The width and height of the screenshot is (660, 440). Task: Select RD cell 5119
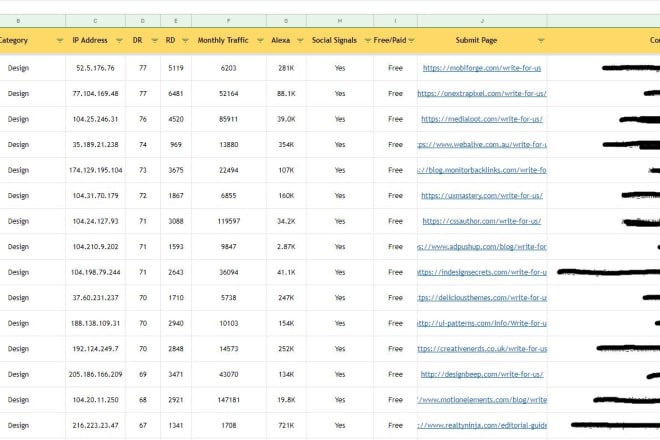click(x=176, y=68)
